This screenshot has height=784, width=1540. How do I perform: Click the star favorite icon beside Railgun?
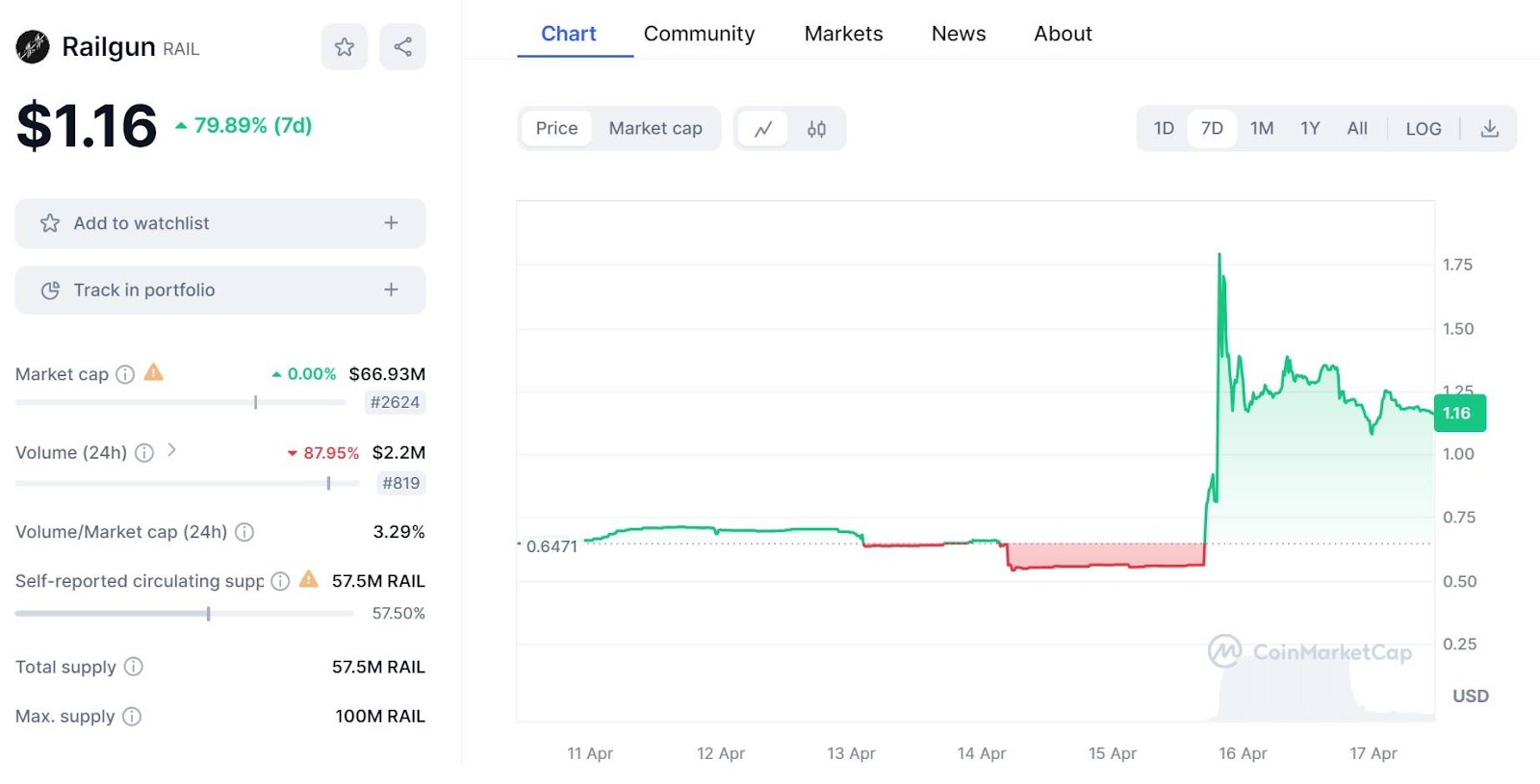click(345, 46)
